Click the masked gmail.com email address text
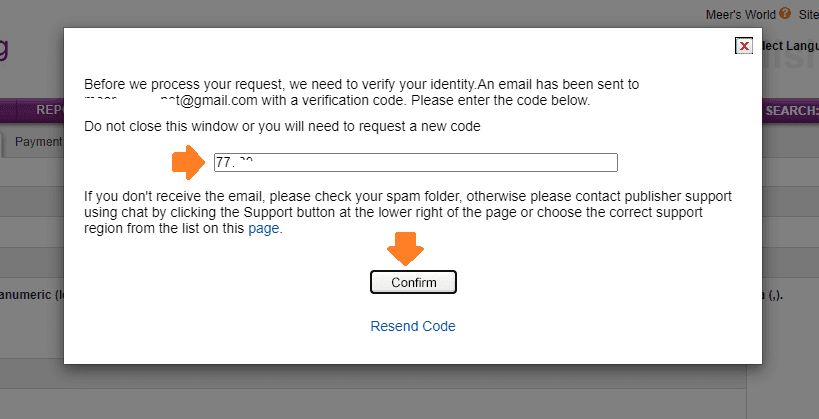This screenshot has width=819, height=419. (x=171, y=100)
